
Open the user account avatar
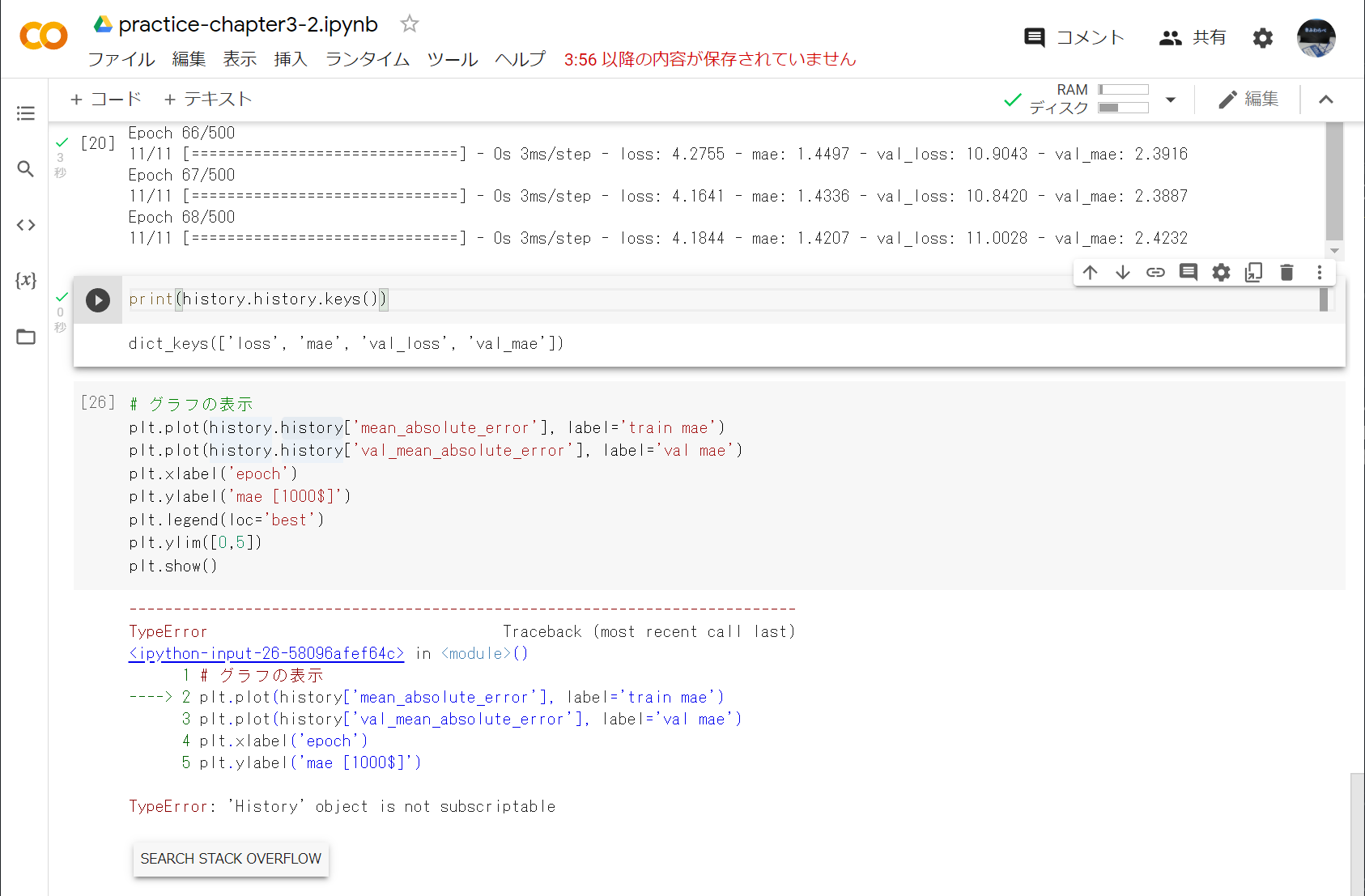click(1316, 37)
